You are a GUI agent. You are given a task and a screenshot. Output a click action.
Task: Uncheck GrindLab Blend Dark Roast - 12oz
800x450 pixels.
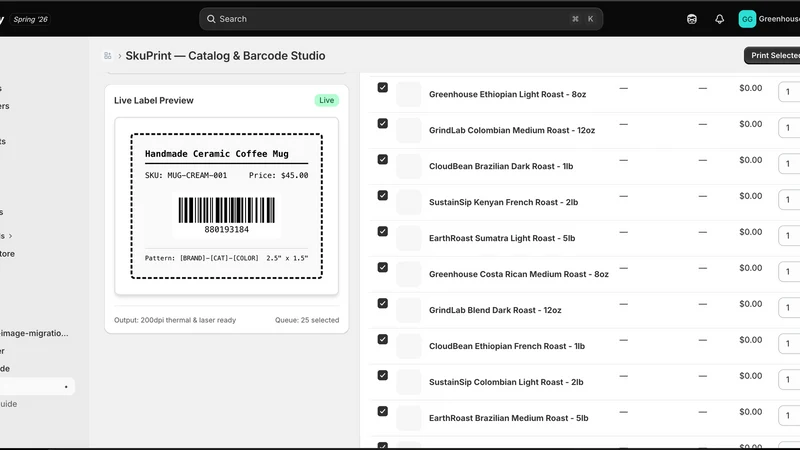point(383,304)
